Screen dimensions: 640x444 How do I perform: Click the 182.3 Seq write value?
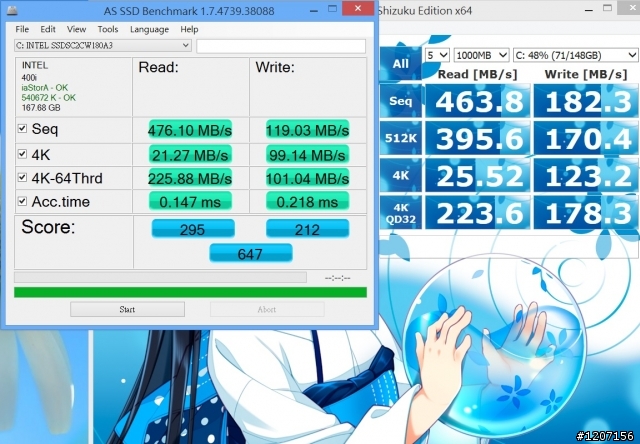(587, 101)
